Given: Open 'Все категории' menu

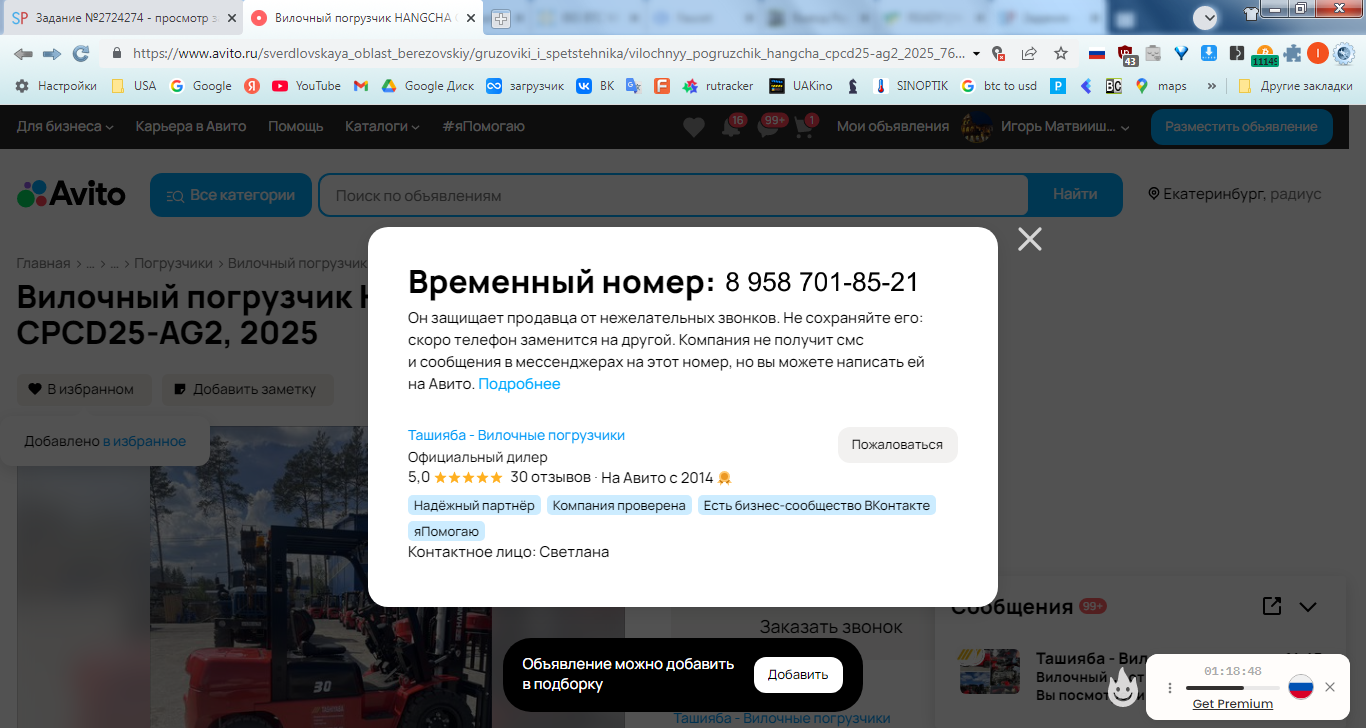Looking at the screenshot, I should pyautogui.click(x=231, y=195).
